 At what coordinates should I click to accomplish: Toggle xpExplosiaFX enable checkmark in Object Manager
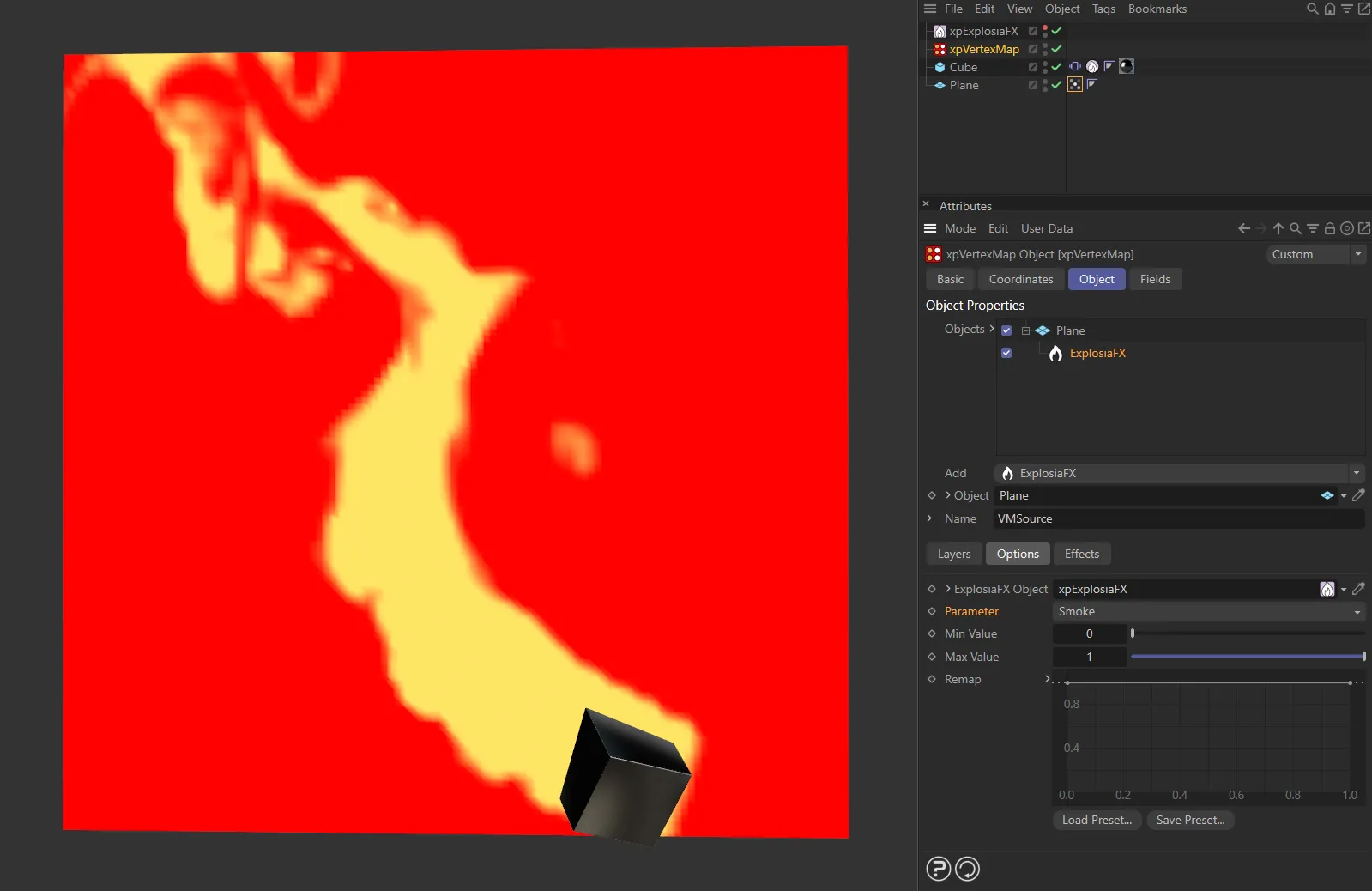(1057, 31)
